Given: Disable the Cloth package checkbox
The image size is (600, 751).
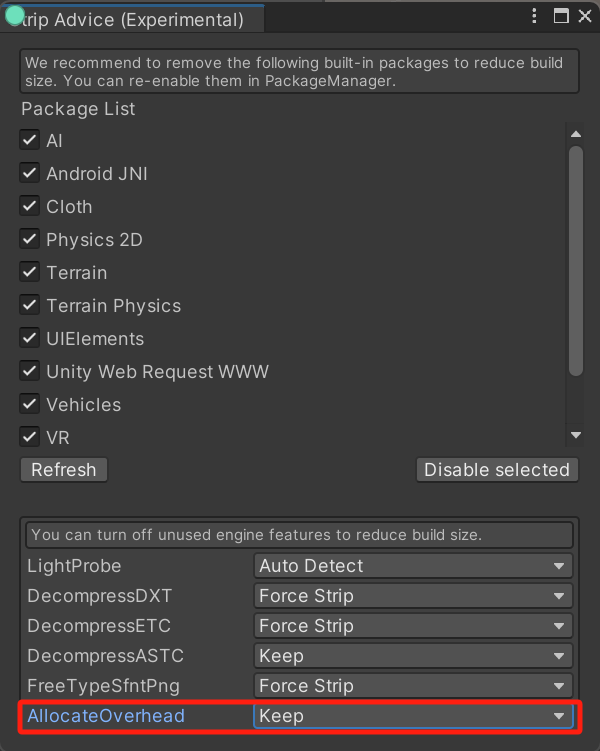Looking at the screenshot, I should (x=30, y=206).
